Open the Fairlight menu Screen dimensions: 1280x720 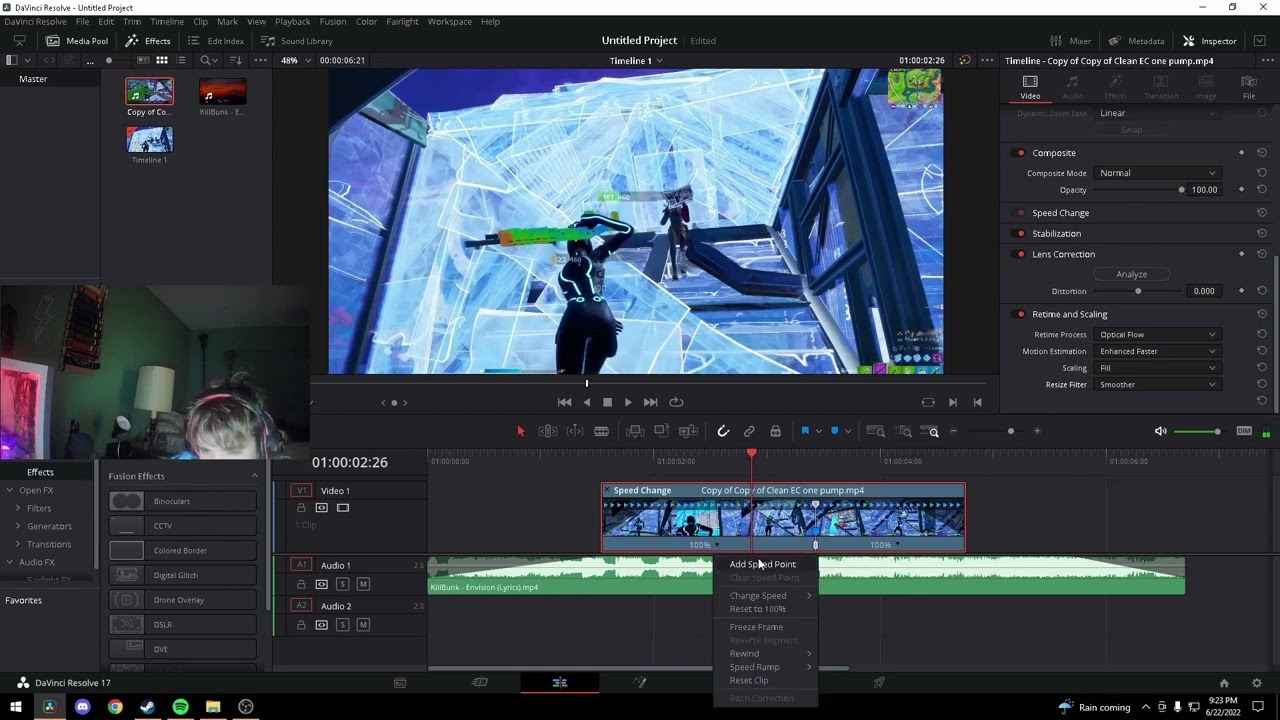400,21
